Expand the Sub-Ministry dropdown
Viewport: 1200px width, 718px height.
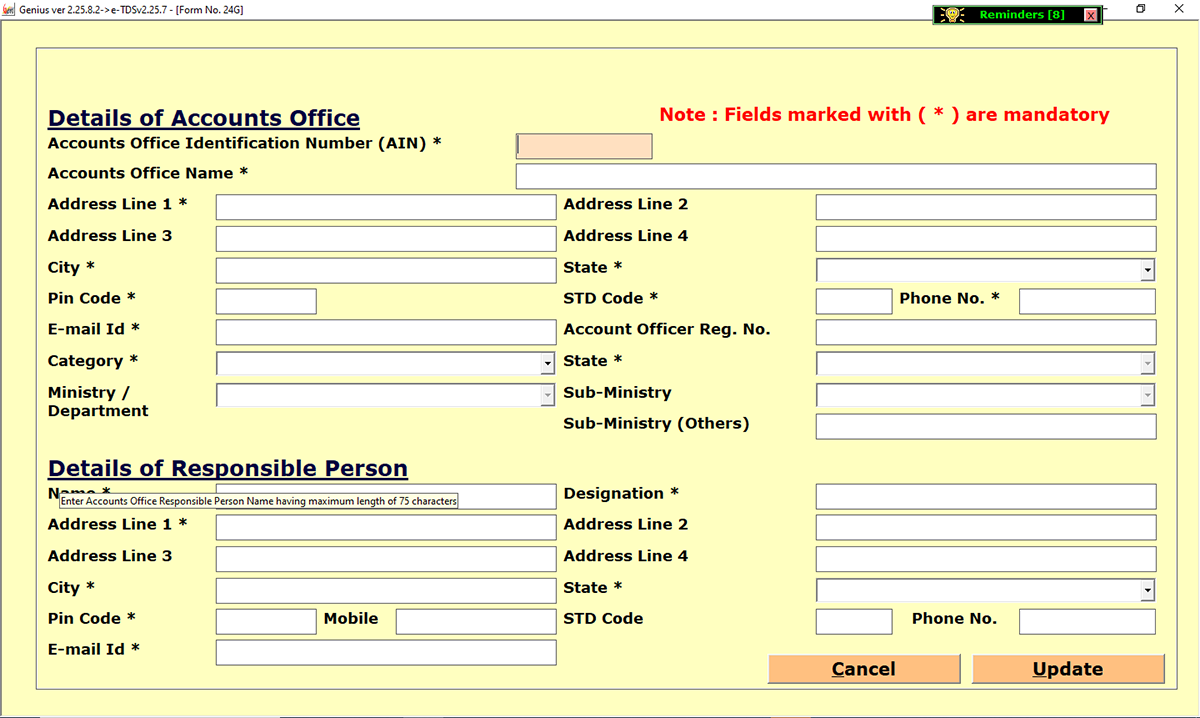pyautogui.click(x=1147, y=395)
